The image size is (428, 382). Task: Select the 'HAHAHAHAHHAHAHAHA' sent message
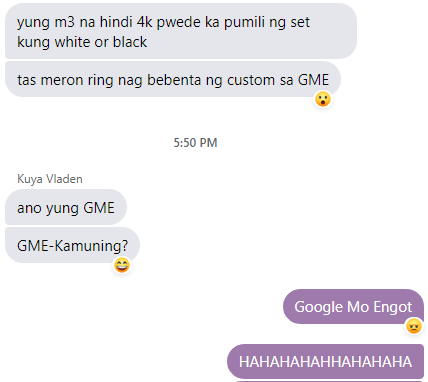click(325, 361)
